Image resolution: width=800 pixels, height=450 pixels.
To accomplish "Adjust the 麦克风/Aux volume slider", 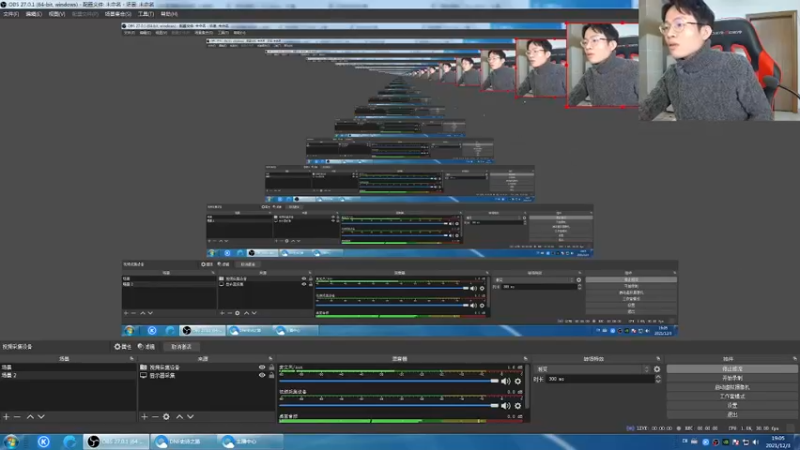I will coord(389,381).
